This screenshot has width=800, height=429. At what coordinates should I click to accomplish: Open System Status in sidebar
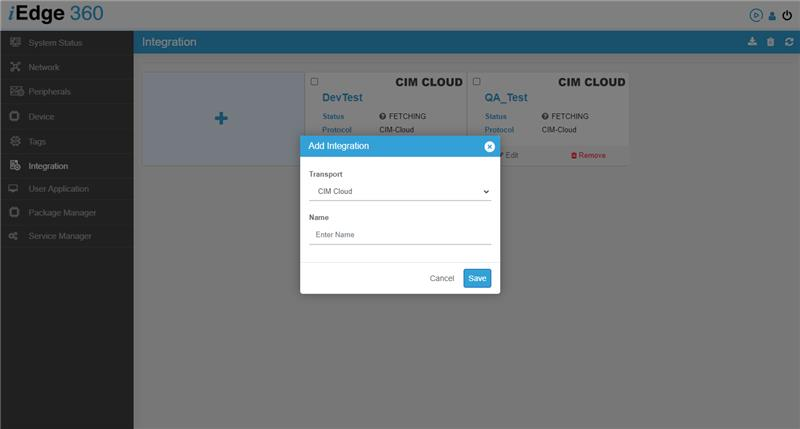point(56,43)
